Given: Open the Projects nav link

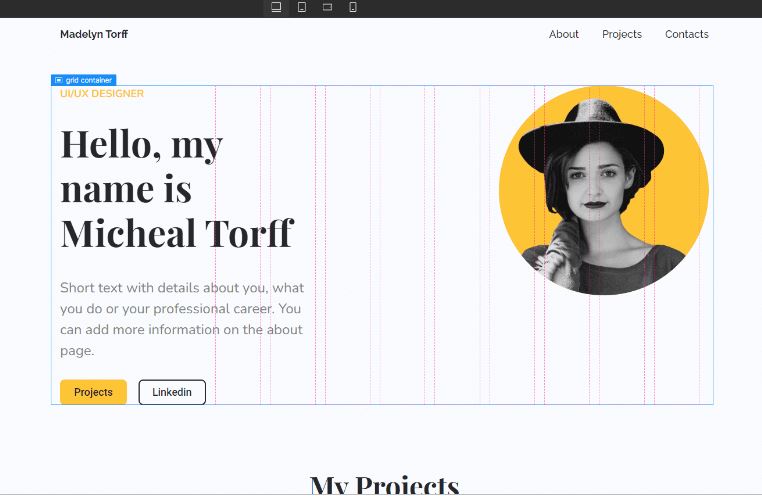Looking at the screenshot, I should (x=622, y=34).
